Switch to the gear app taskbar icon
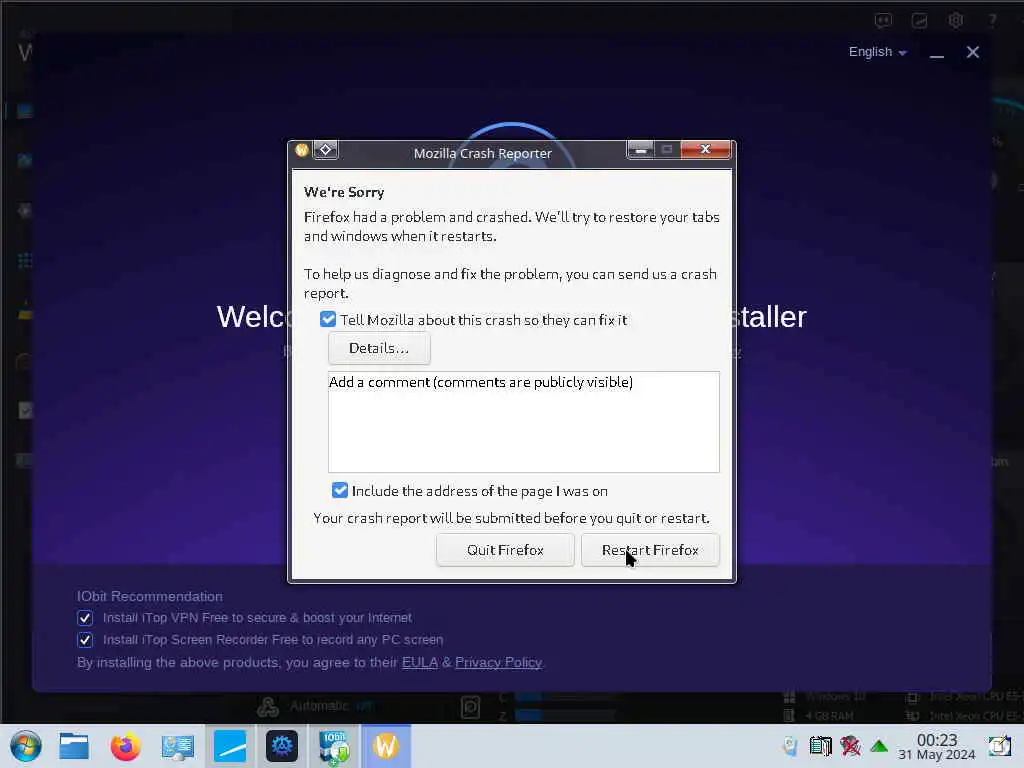 coord(281,746)
